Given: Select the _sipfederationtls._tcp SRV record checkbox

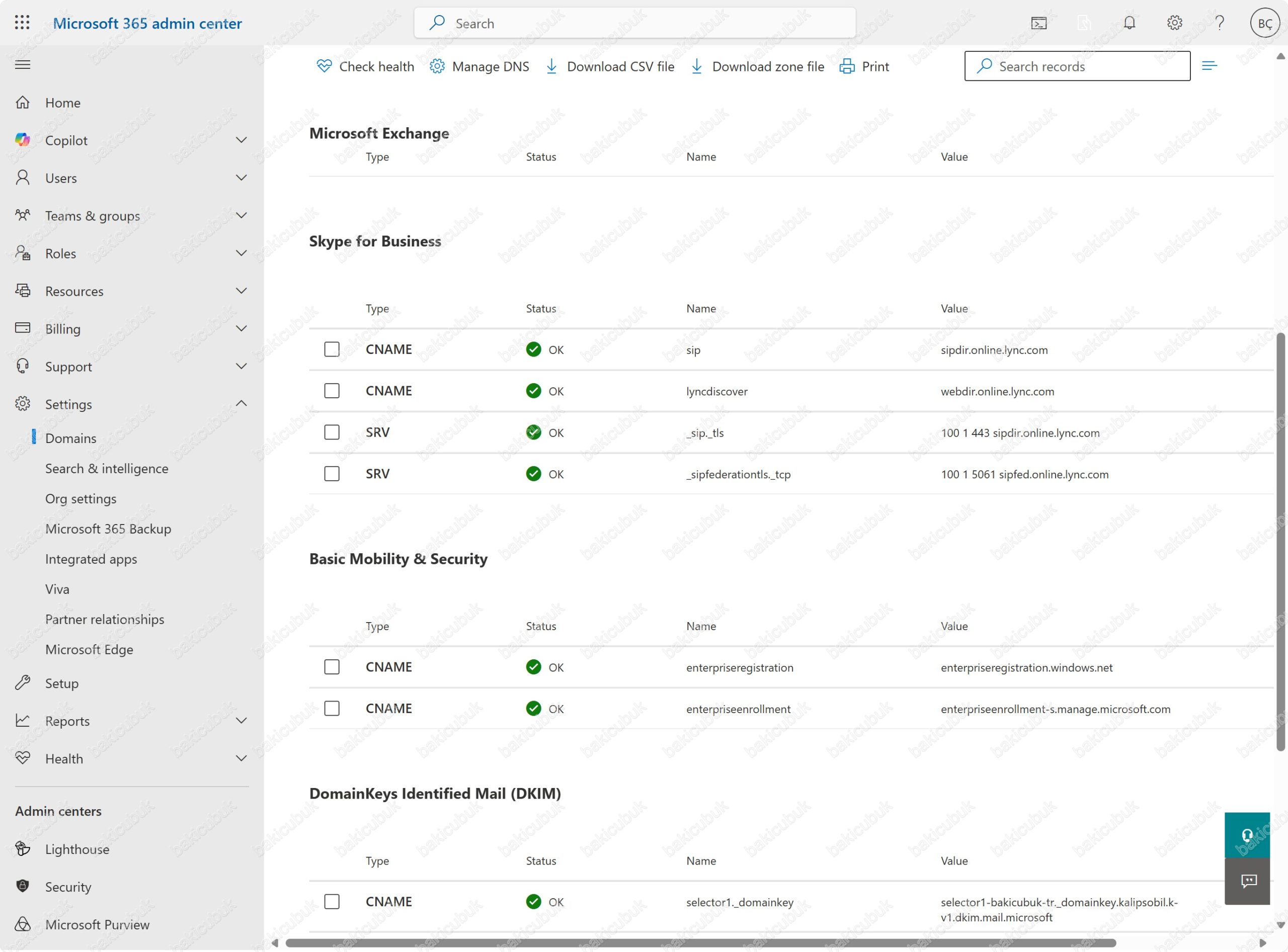Looking at the screenshot, I should pyautogui.click(x=332, y=474).
